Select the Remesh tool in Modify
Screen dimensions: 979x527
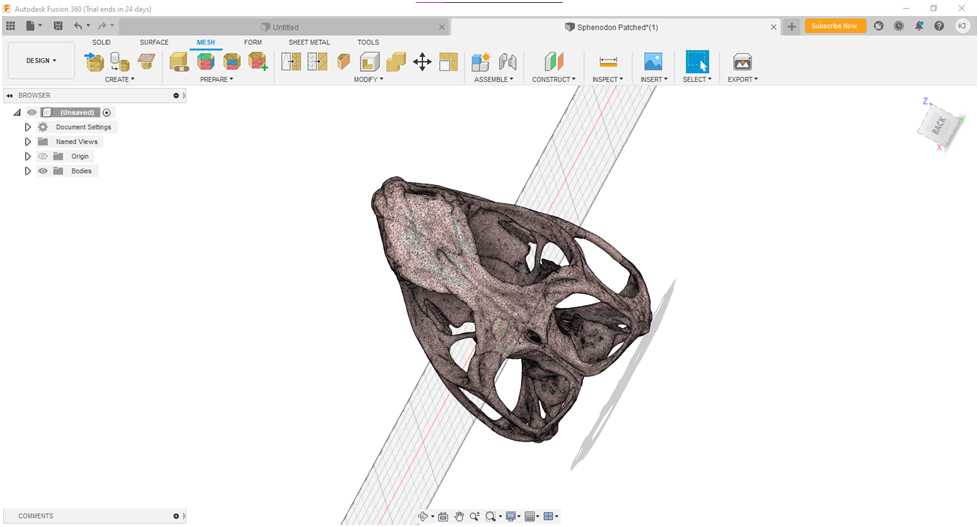coord(292,62)
